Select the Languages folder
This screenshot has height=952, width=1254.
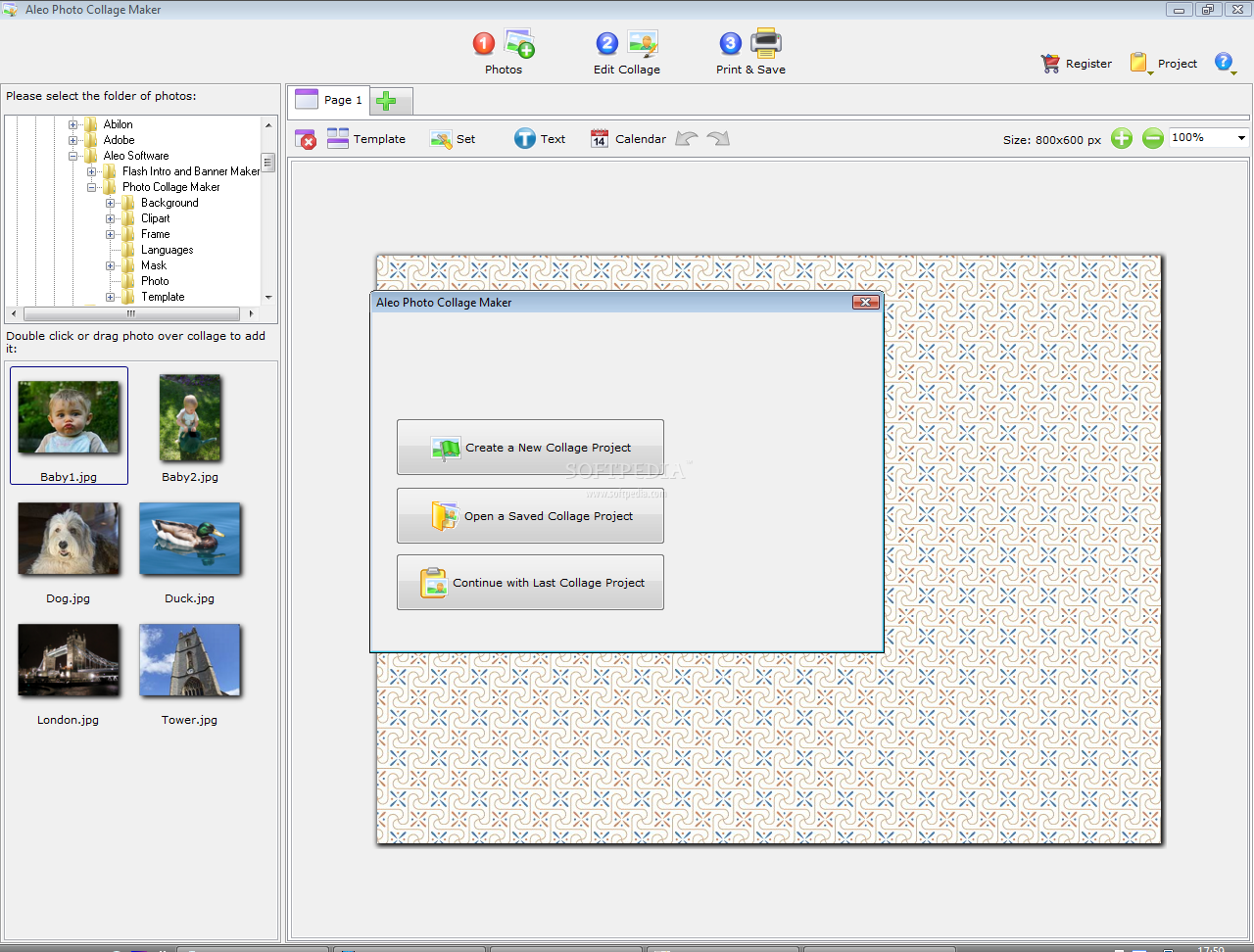(x=167, y=250)
